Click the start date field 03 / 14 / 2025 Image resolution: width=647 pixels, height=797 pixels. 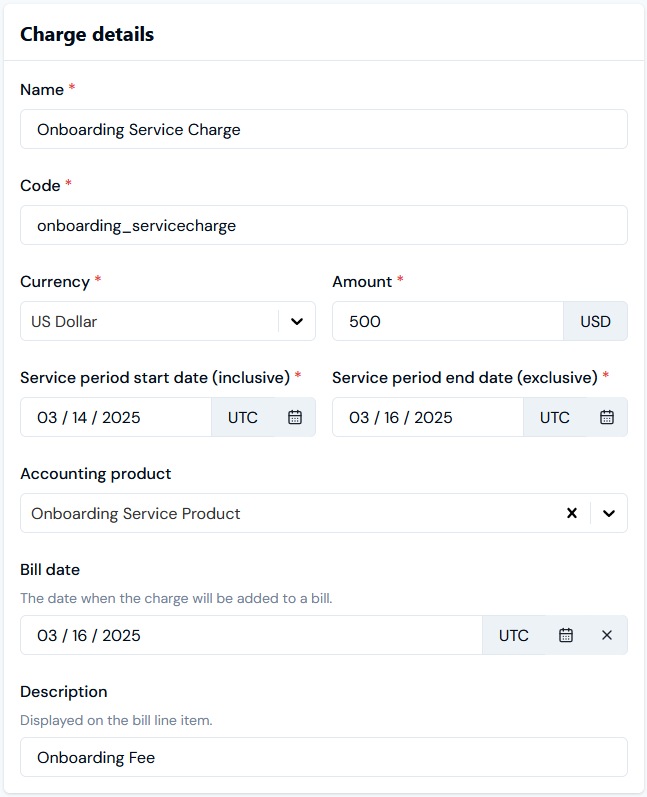click(x=116, y=417)
